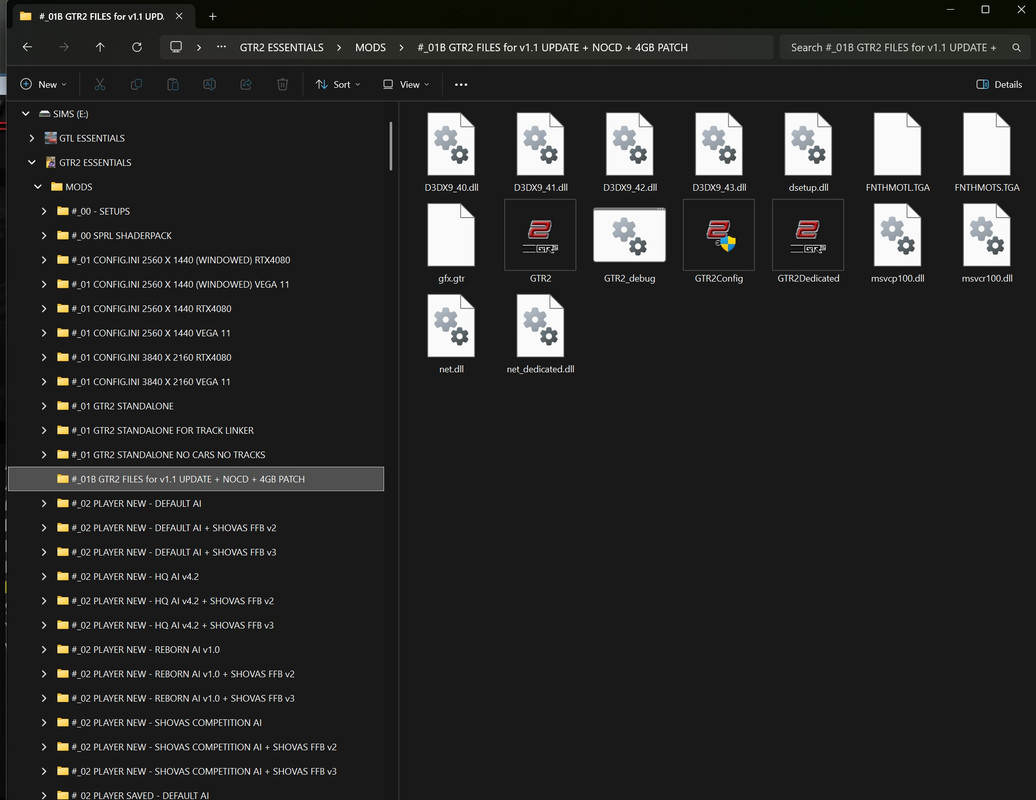Select the #_01B GTR2 FILES window tab

[100, 17]
